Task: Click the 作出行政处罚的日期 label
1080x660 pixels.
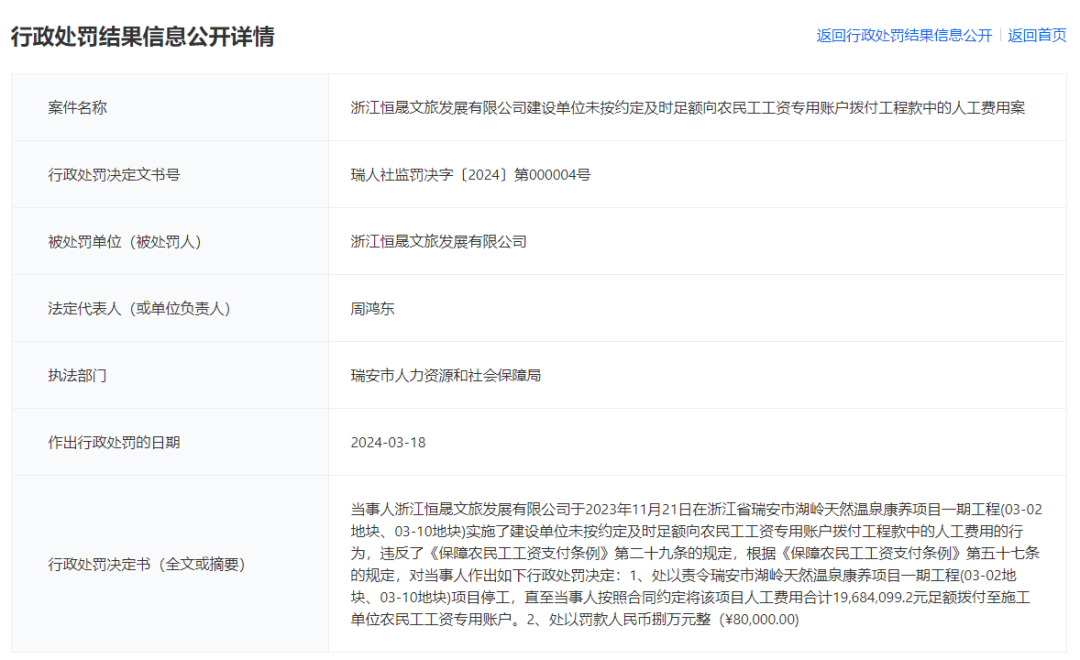Action: (x=114, y=442)
